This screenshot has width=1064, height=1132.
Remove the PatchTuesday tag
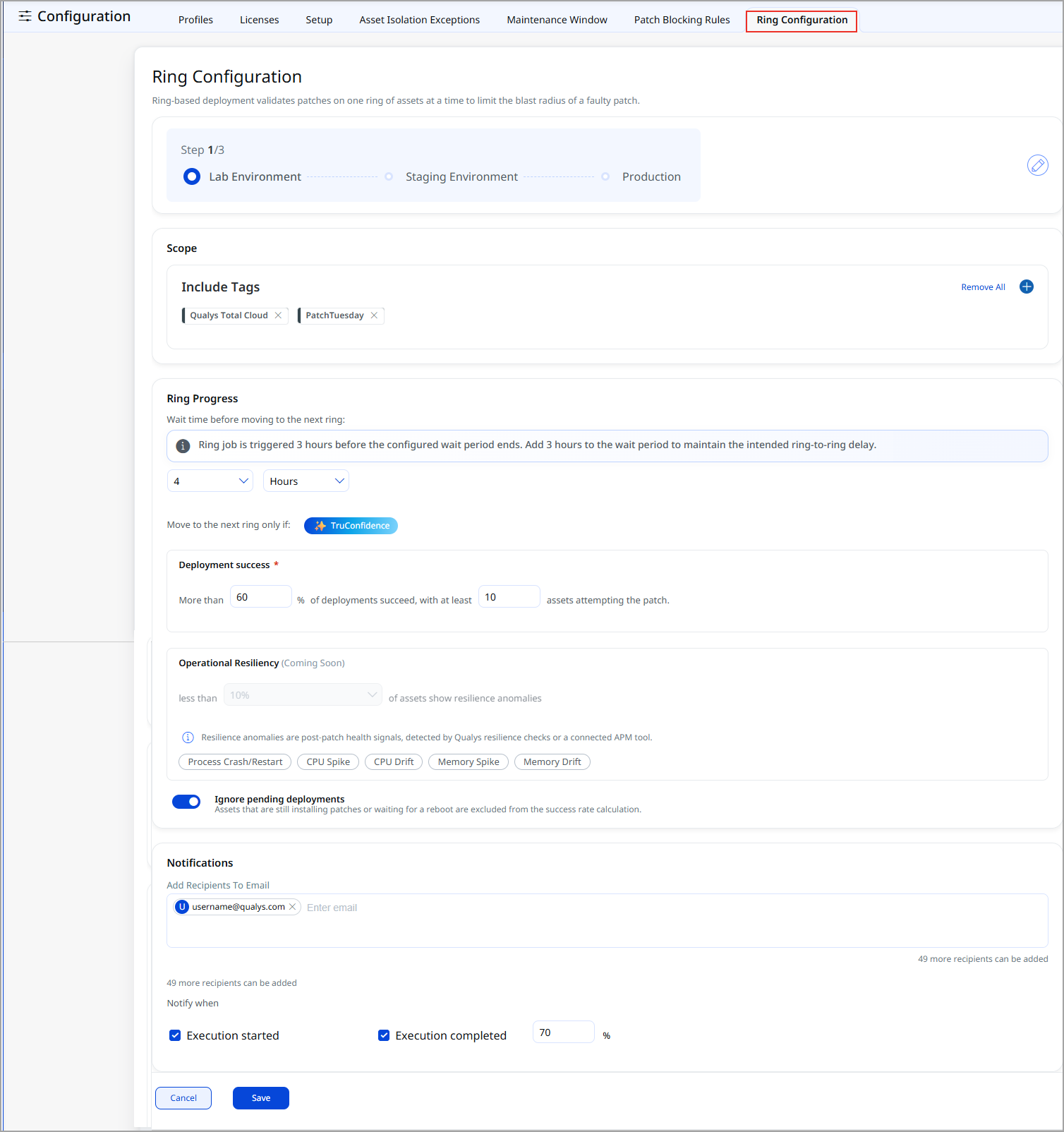click(x=374, y=315)
